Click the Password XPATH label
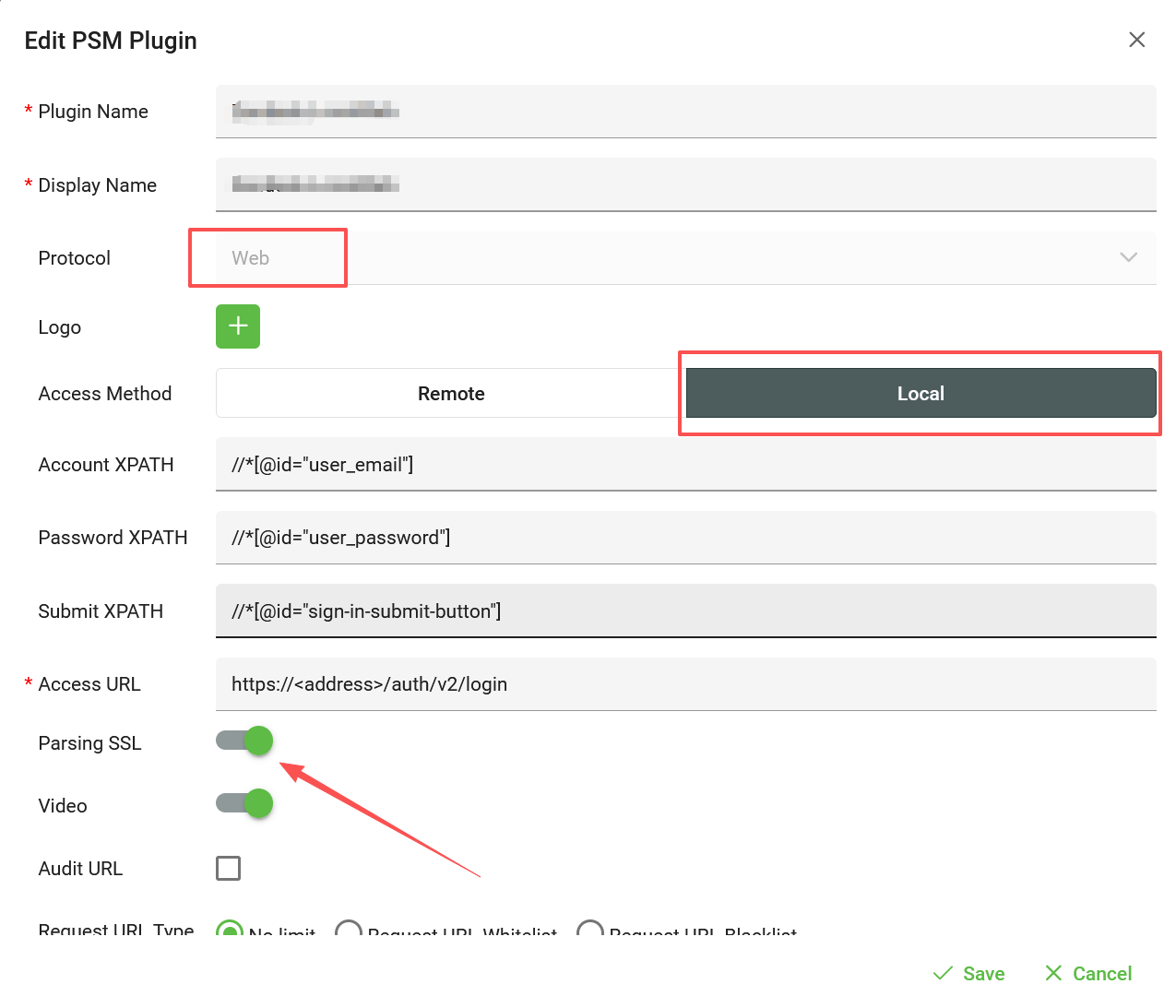 coord(113,538)
